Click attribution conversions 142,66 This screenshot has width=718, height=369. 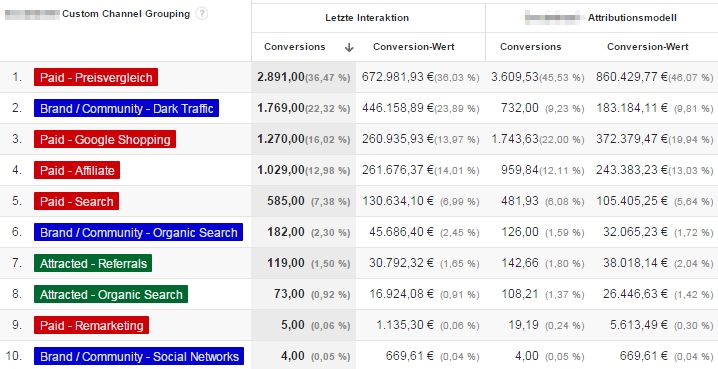click(520, 264)
